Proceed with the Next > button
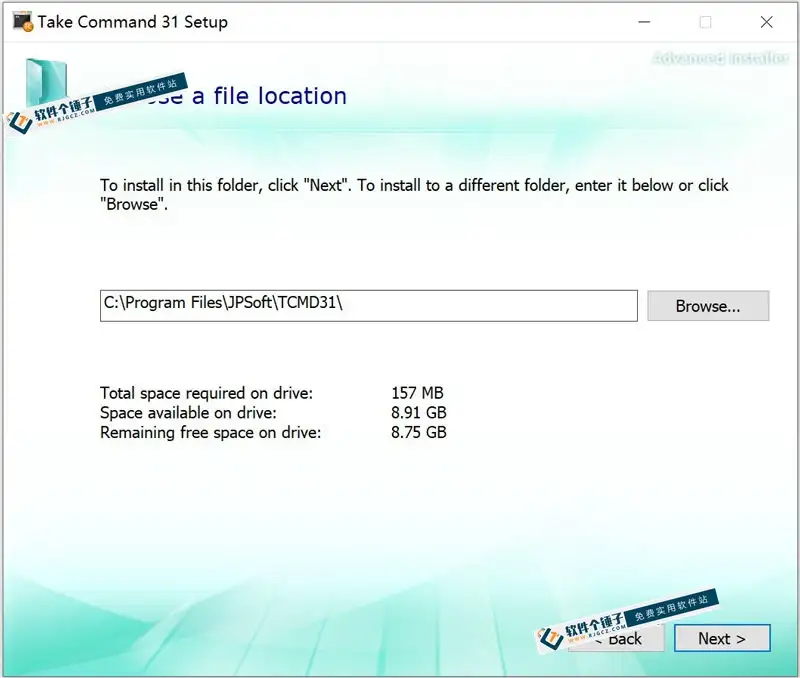800x678 pixels. (x=722, y=638)
